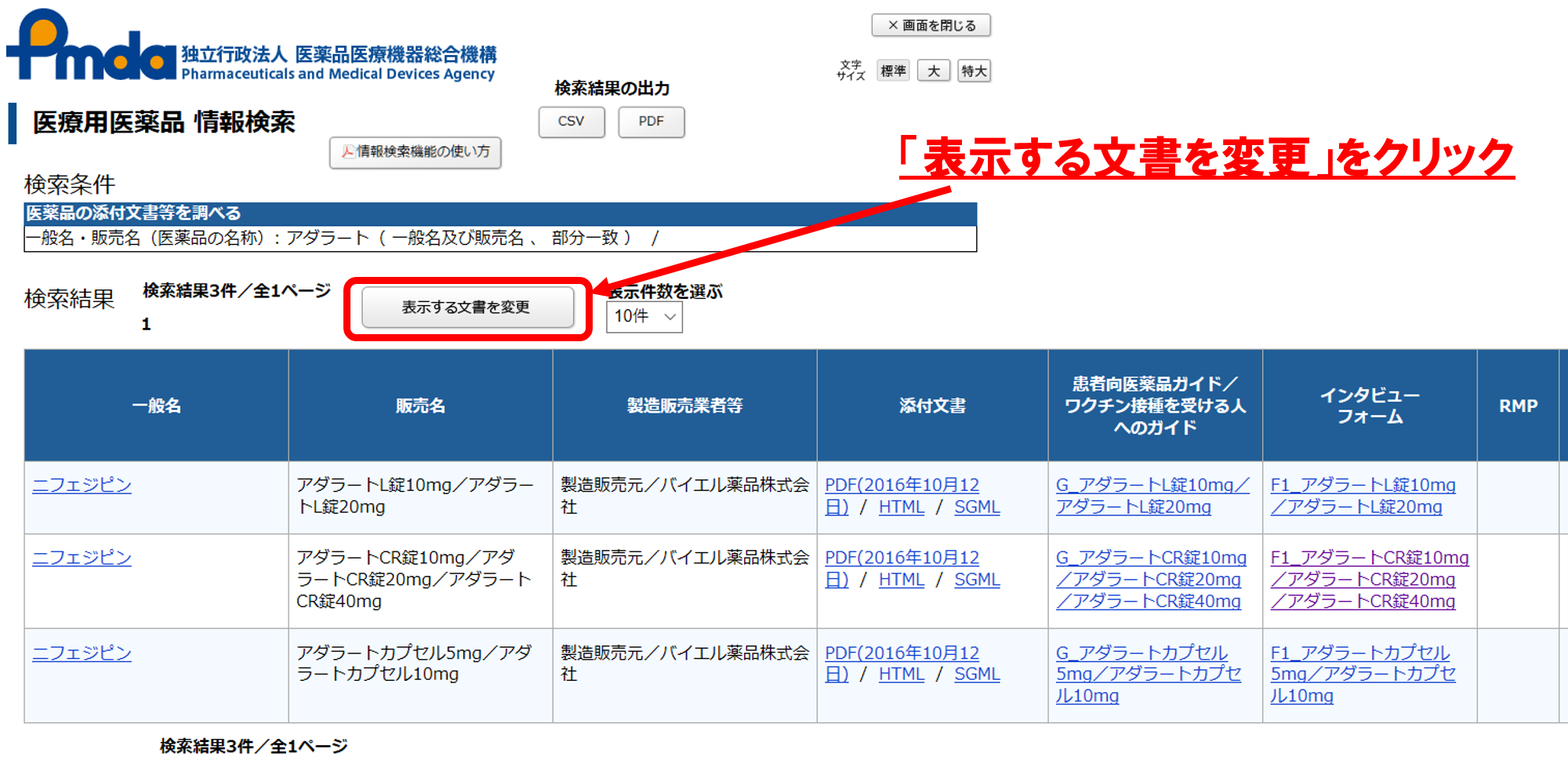Screen dimensions: 1568x768
Task: Export search results as PDF
Action: pos(651,122)
